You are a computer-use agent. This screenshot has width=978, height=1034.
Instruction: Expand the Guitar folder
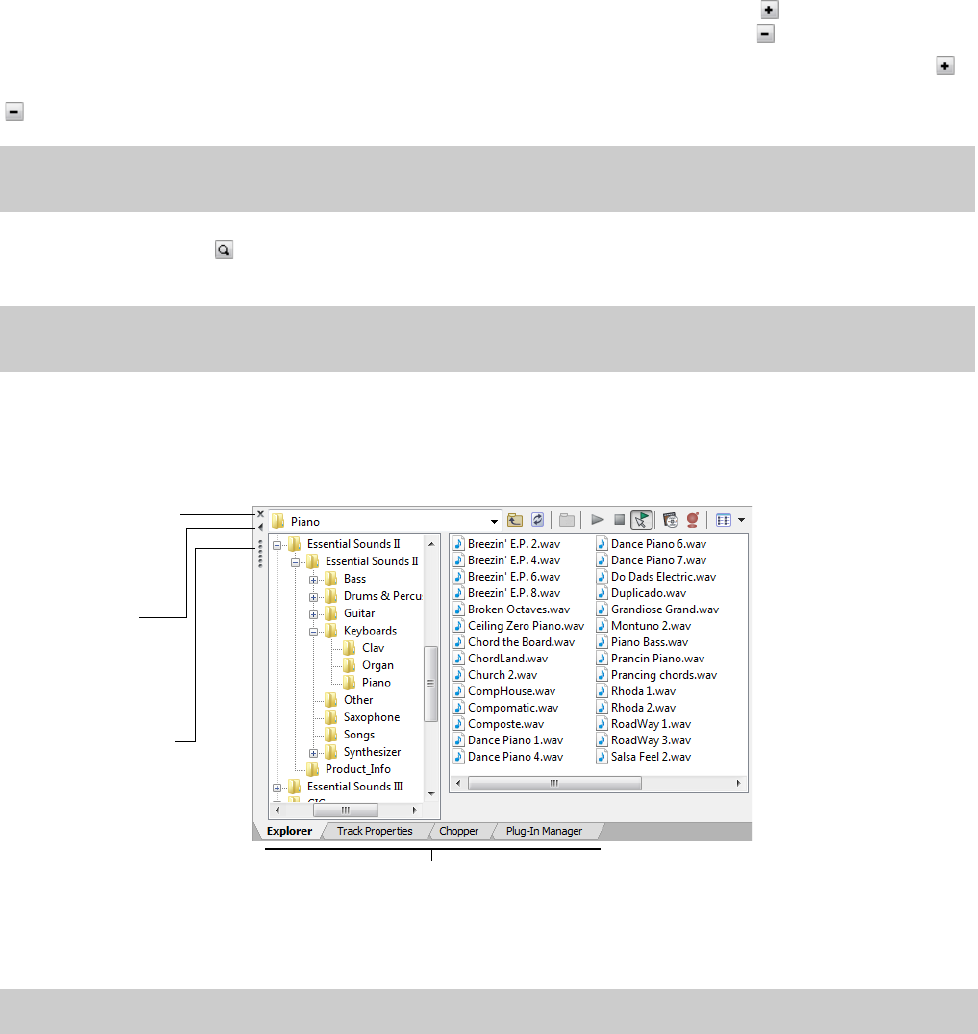[x=314, y=615]
